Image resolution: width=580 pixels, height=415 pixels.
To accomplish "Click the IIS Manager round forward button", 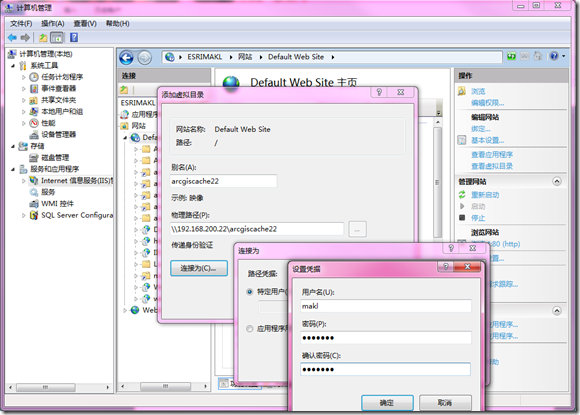I will pyautogui.click(x=145, y=58).
